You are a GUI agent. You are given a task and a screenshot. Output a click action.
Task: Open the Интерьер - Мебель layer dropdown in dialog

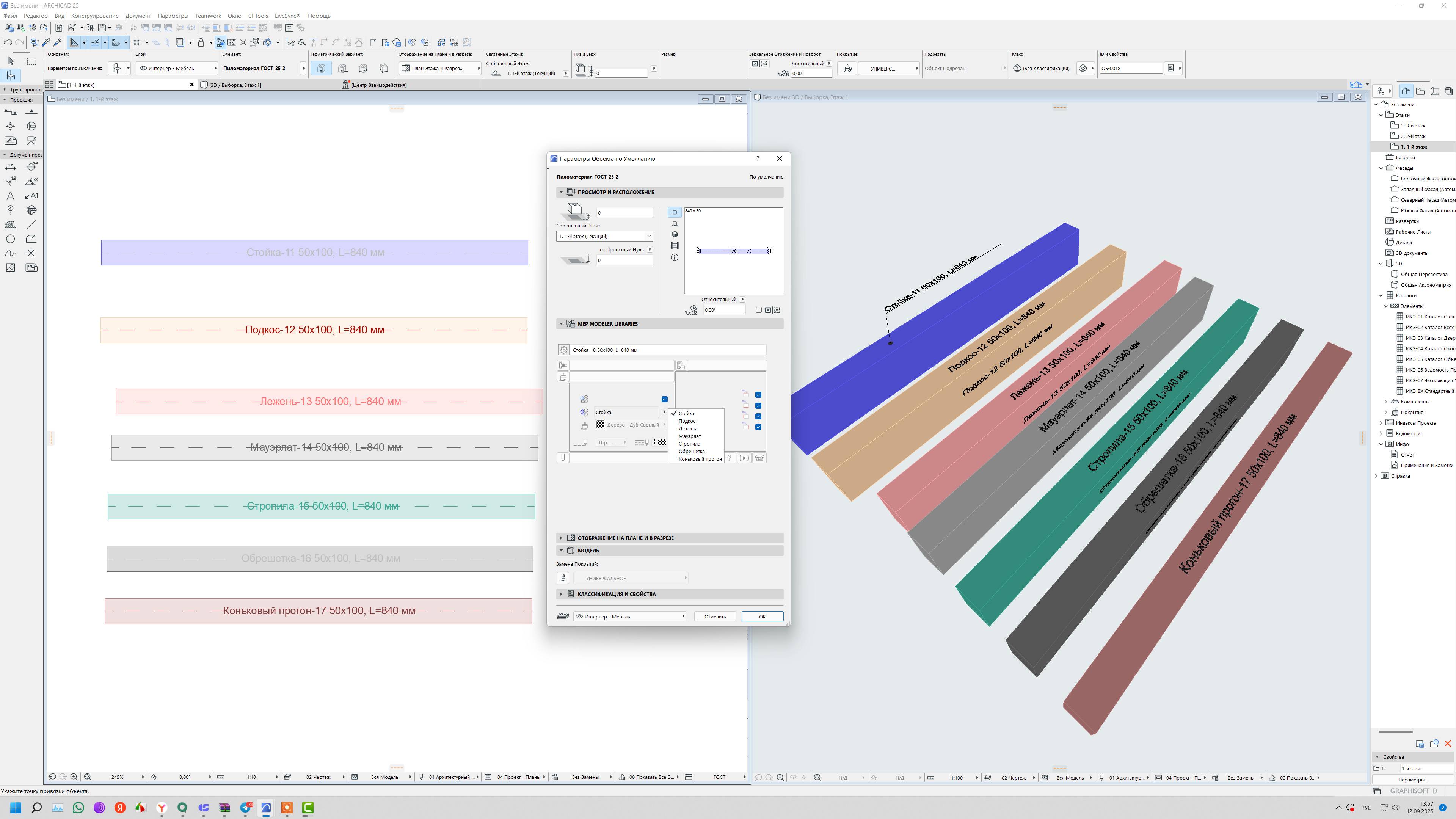point(629,616)
